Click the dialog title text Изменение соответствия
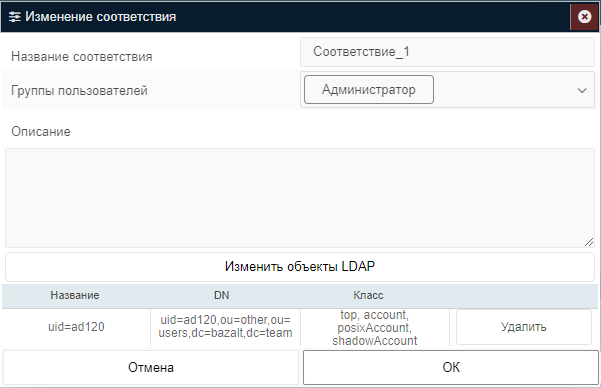 click(101, 17)
